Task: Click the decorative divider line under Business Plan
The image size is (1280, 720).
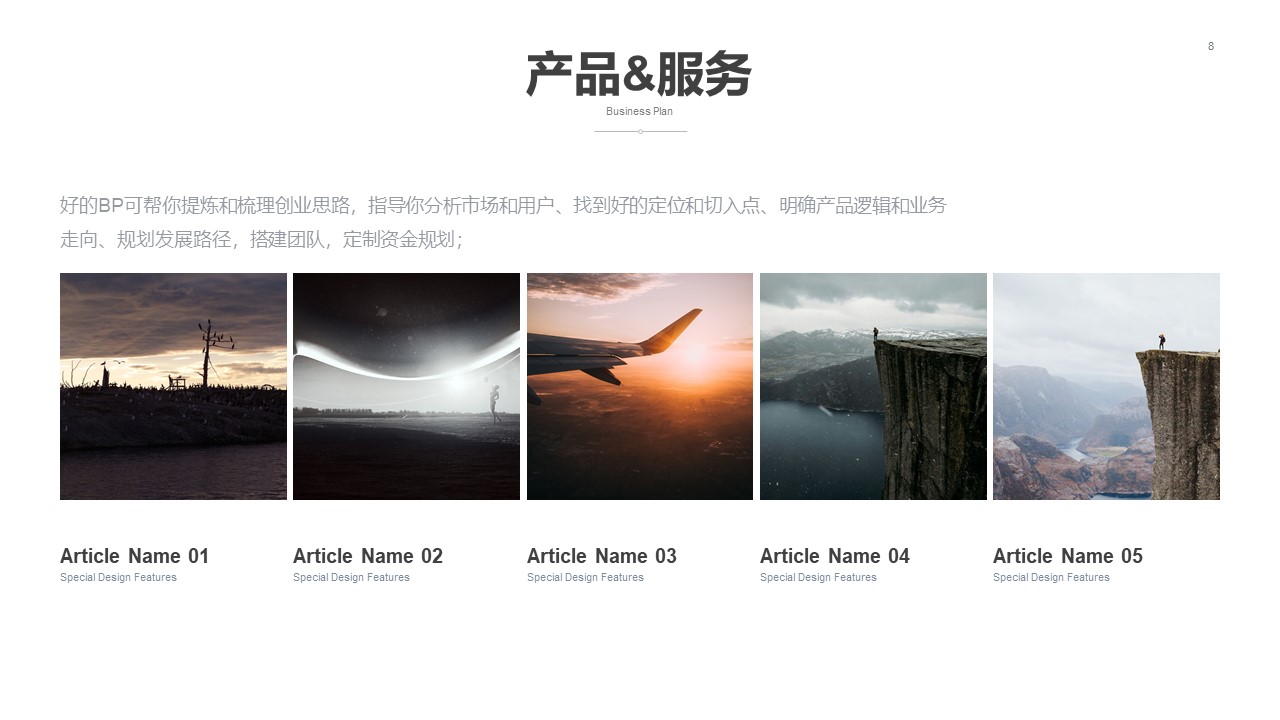Action: (x=640, y=131)
